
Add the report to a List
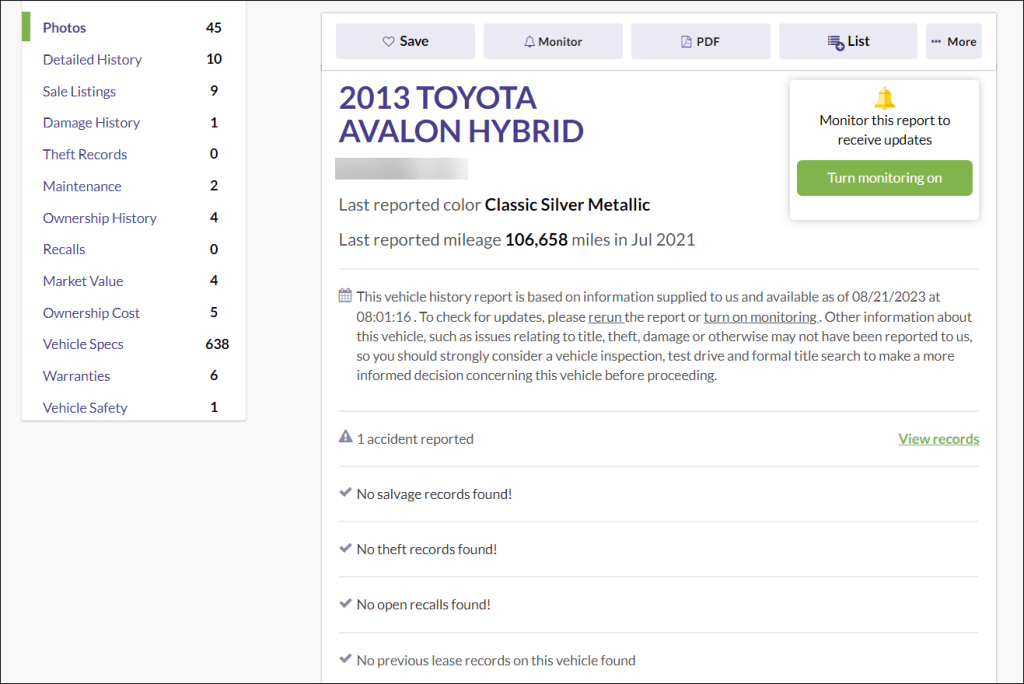coord(848,41)
